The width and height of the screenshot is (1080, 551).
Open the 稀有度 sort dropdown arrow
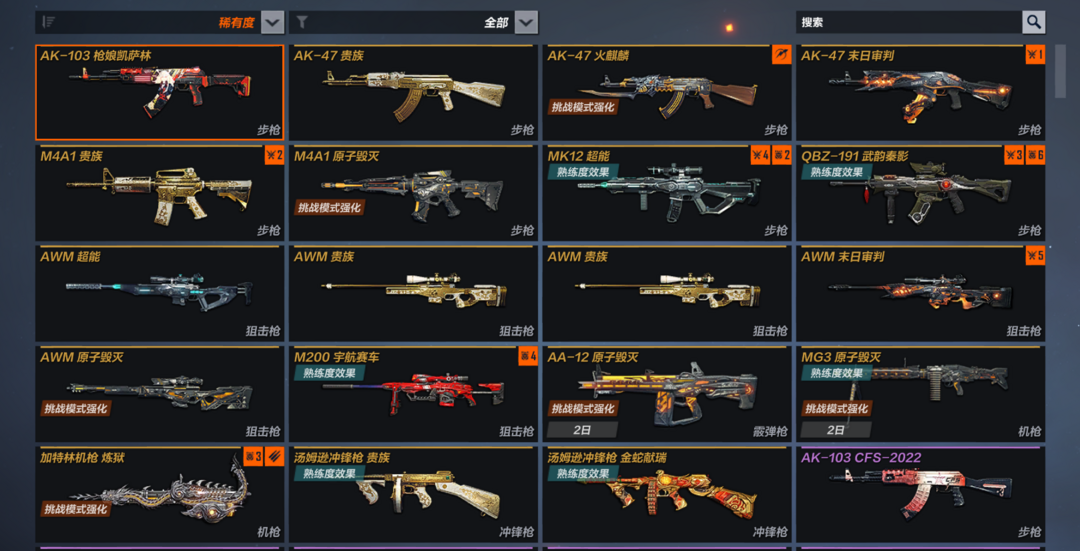(273, 22)
